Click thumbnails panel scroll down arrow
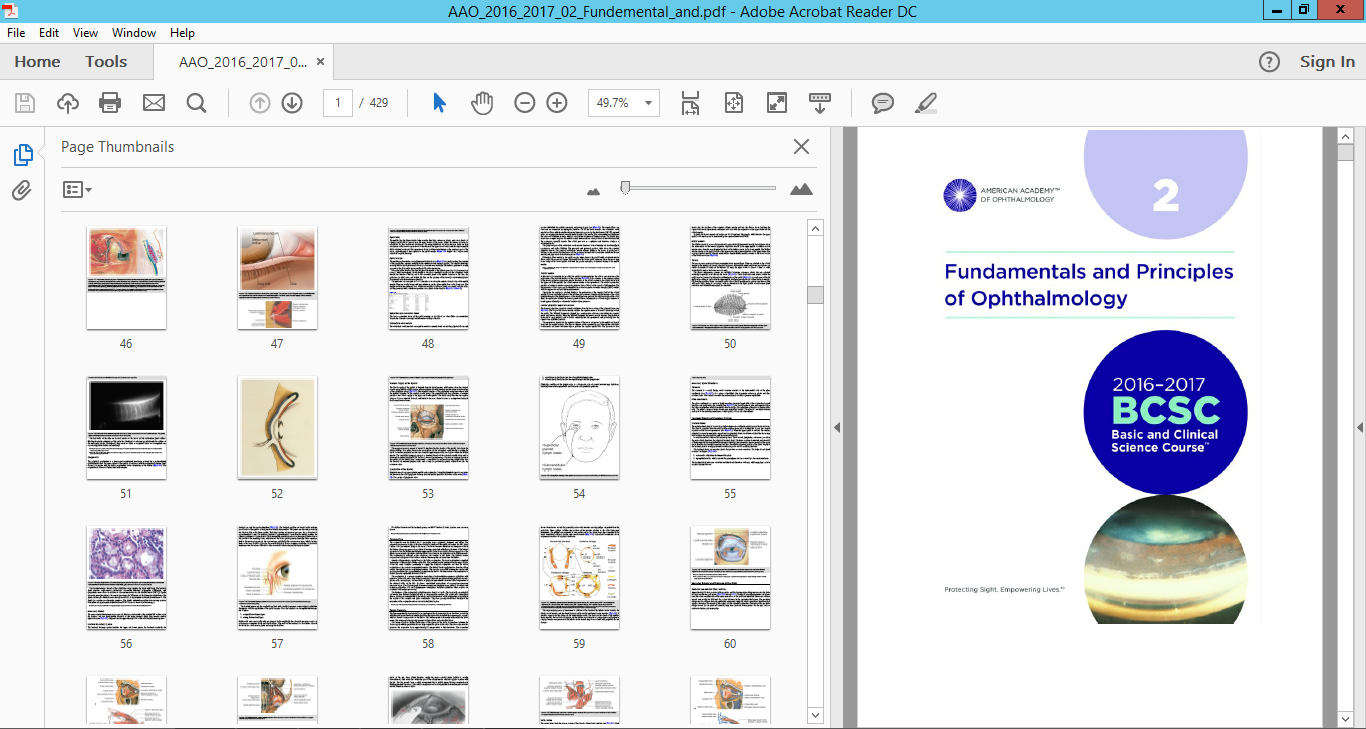1366x729 pixels. (x=815, y=715)
